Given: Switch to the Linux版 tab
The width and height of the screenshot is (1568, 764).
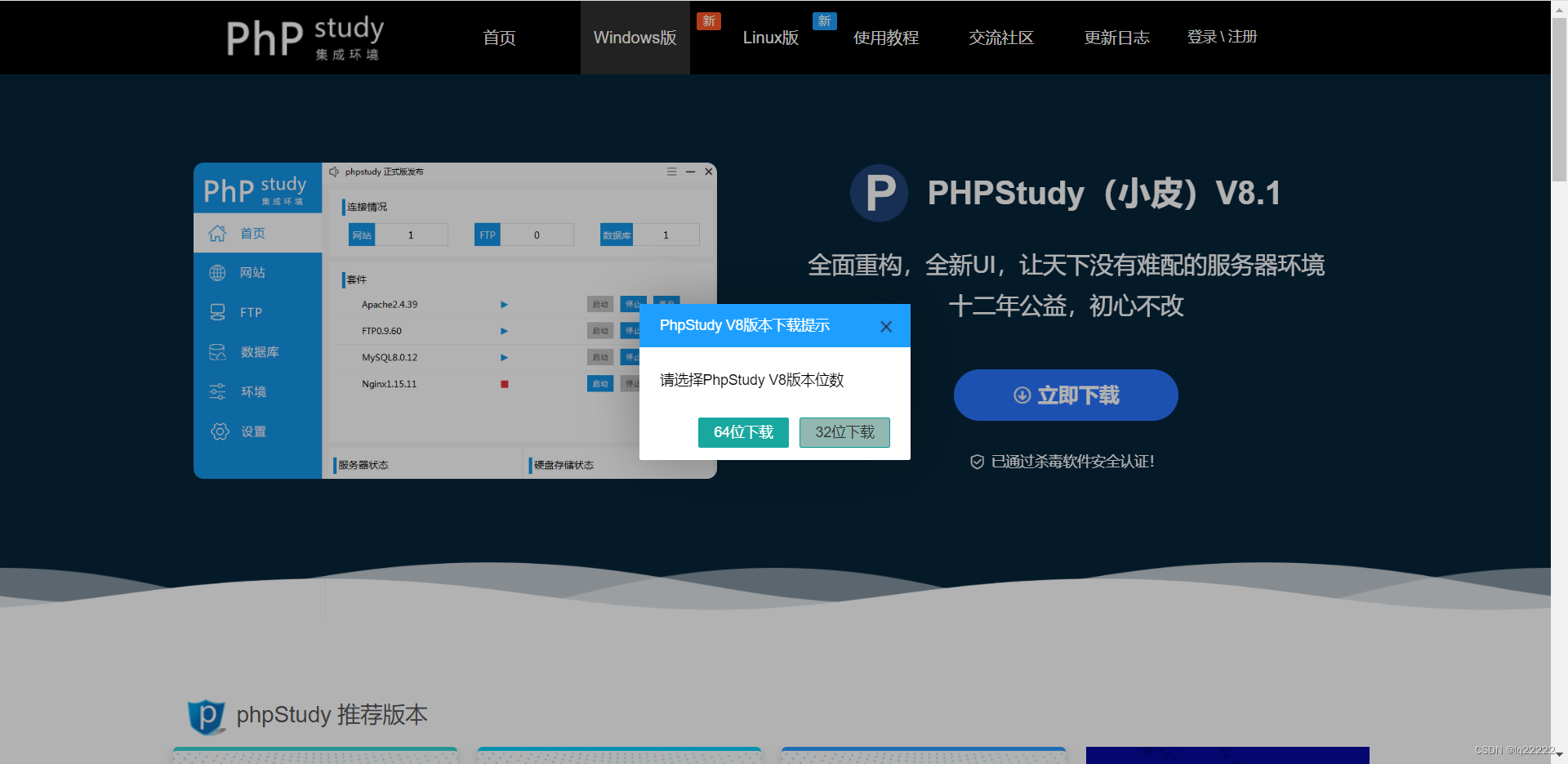Looking at the screenshot, I should (770, 38).
